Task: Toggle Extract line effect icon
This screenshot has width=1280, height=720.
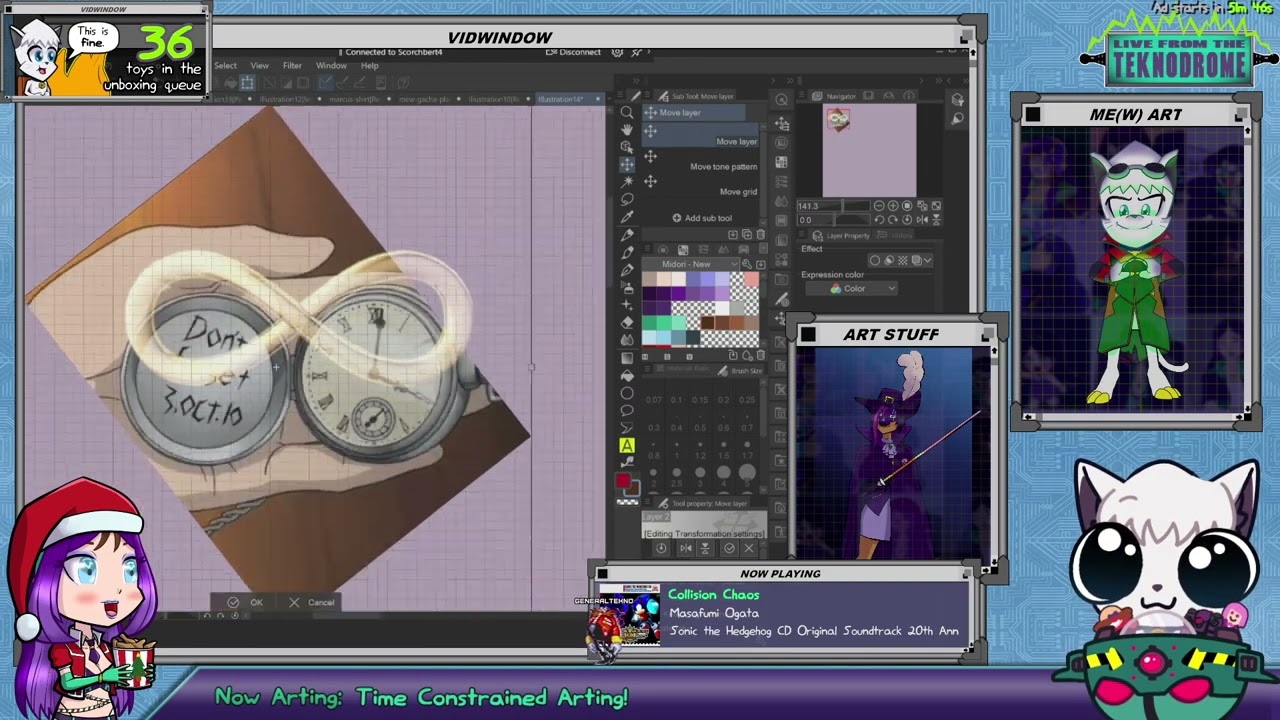Action: coord(888,260)
